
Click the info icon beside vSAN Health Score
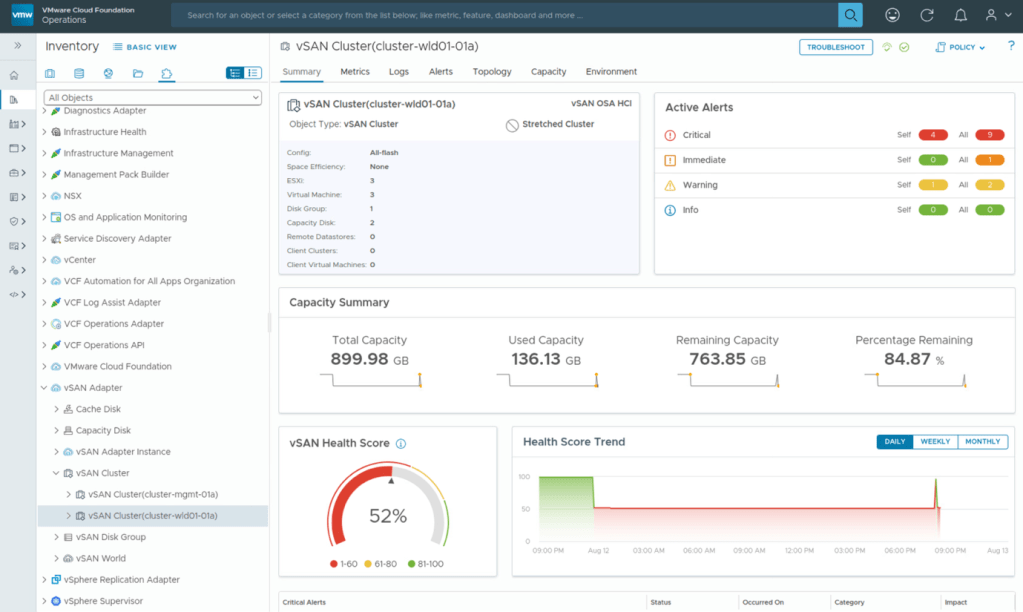pyautogui.click(x=401, y=444)
